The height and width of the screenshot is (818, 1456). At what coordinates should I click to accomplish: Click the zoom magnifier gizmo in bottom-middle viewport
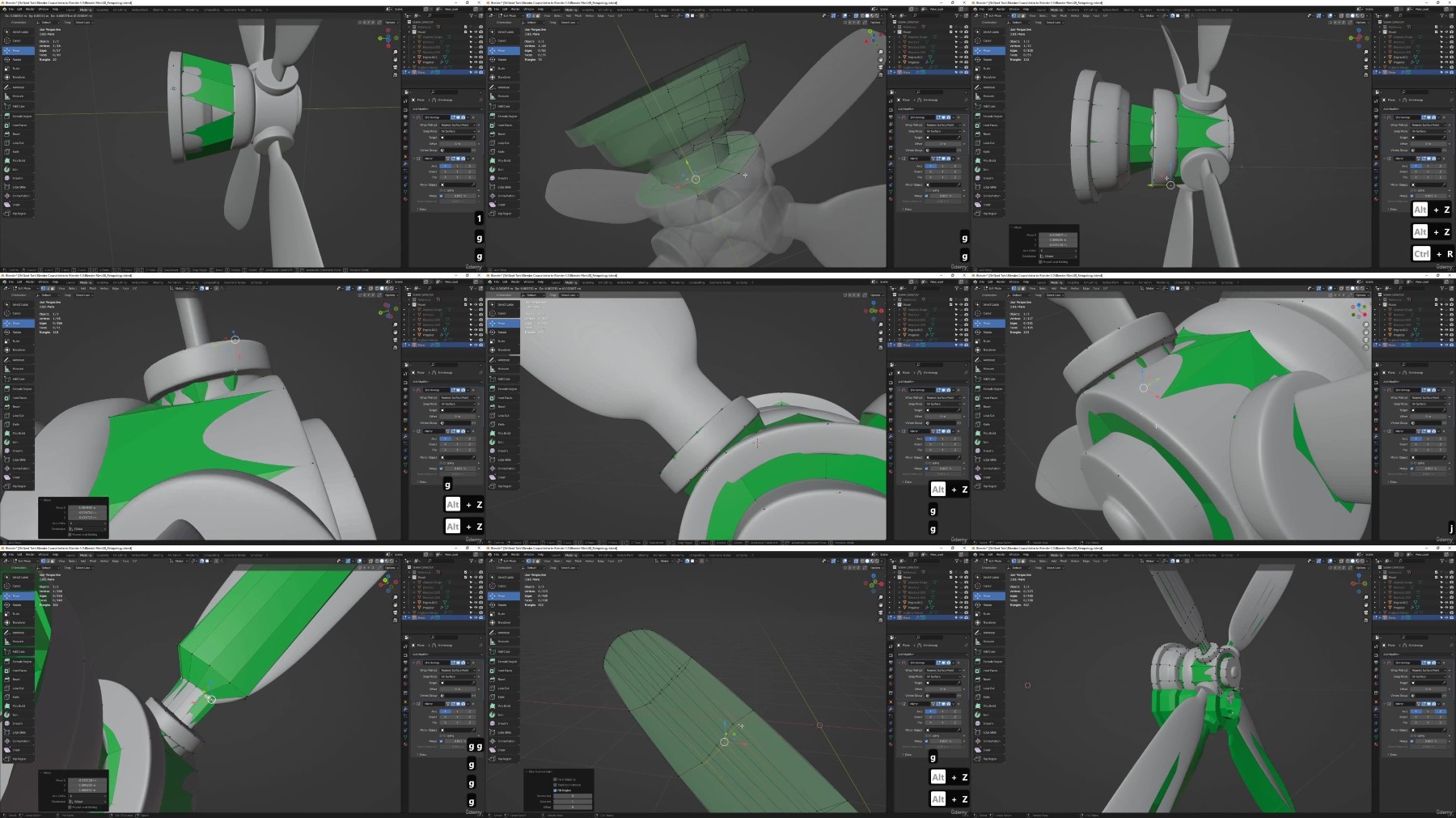(x=880, y=597)
